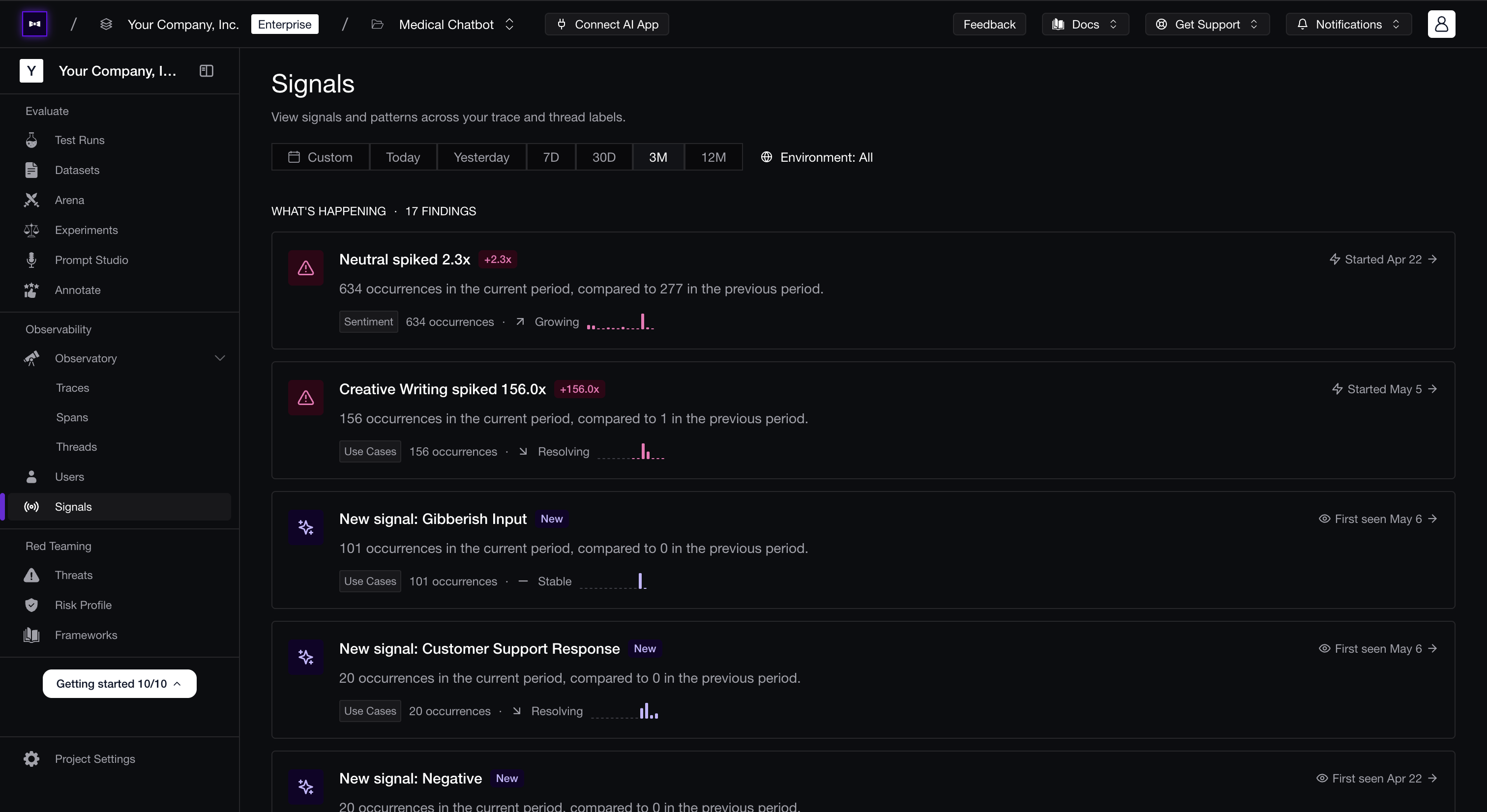
Task: Go to Spans in the sidebar
Action: click(72, 417)
